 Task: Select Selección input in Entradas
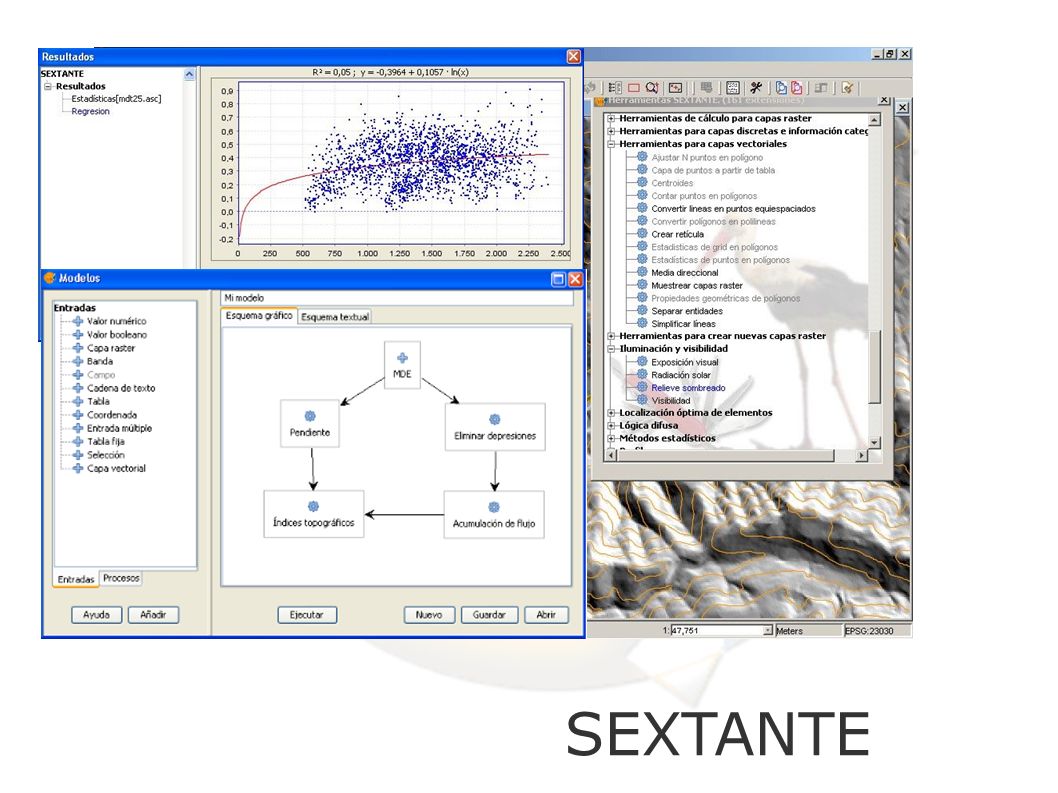(x=106, y=455)
